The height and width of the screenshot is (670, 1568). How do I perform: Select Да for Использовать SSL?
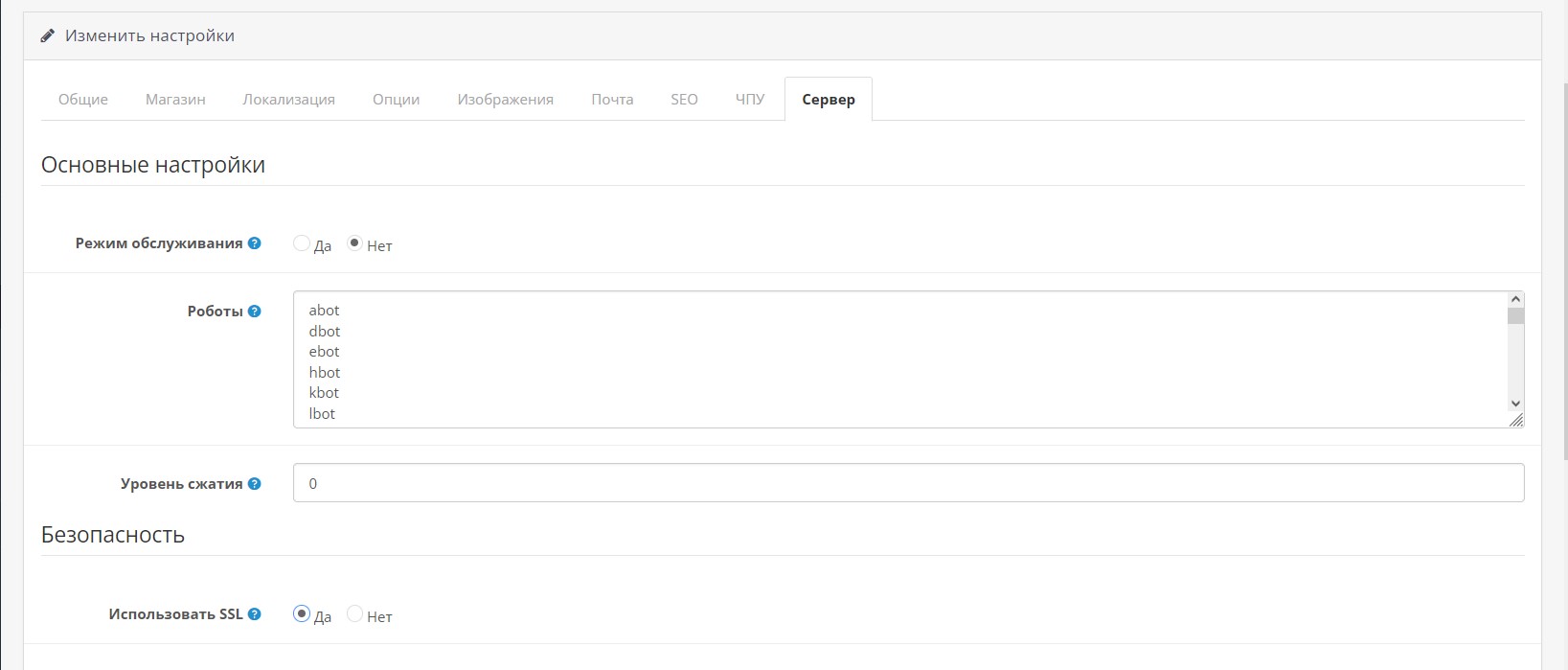pyautogui.click(x=302, y=613)
